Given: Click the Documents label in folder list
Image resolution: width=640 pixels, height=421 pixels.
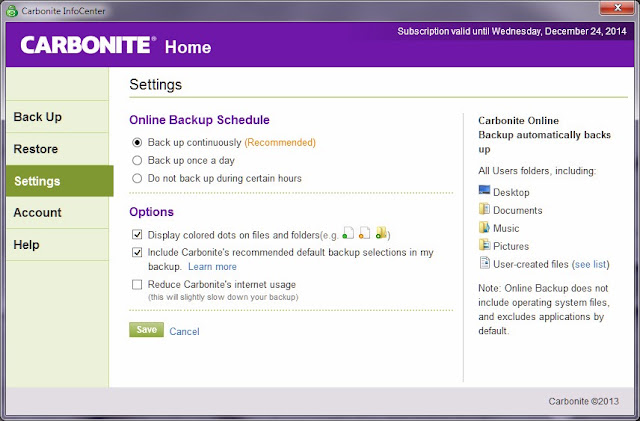Looking at the screenshot, I should coord(518,210).
